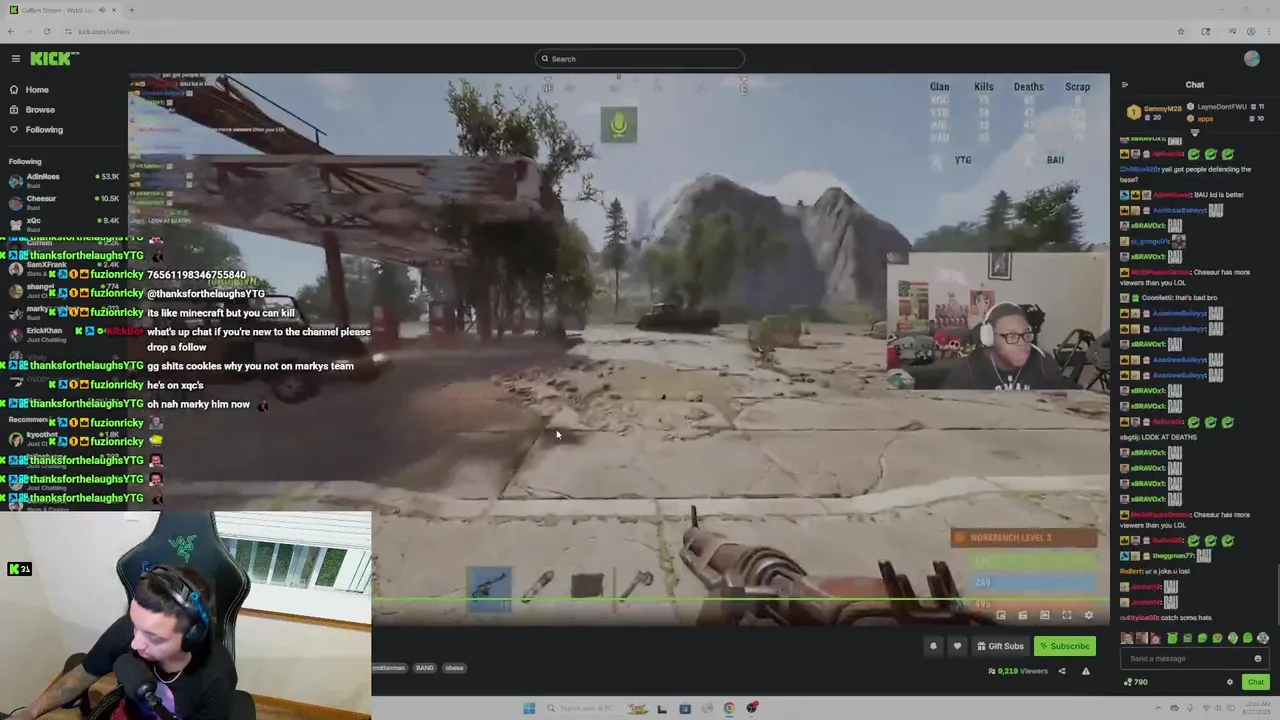Click the notification bell button

tap(933, 646)
